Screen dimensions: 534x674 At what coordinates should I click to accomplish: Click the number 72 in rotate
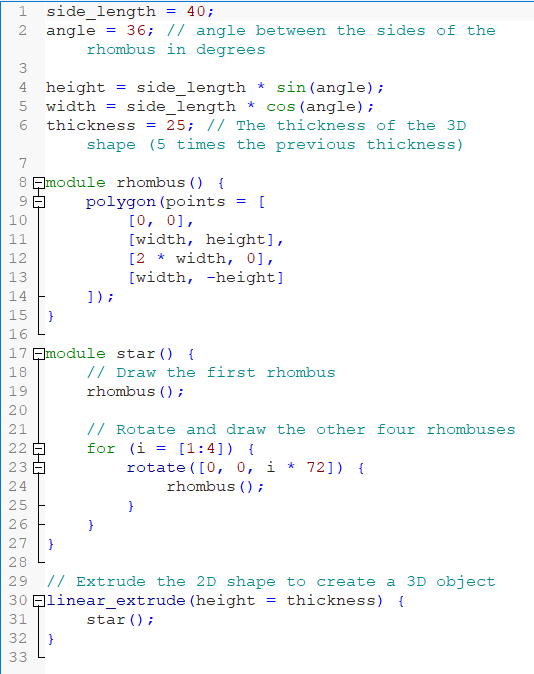click(316, 468)
